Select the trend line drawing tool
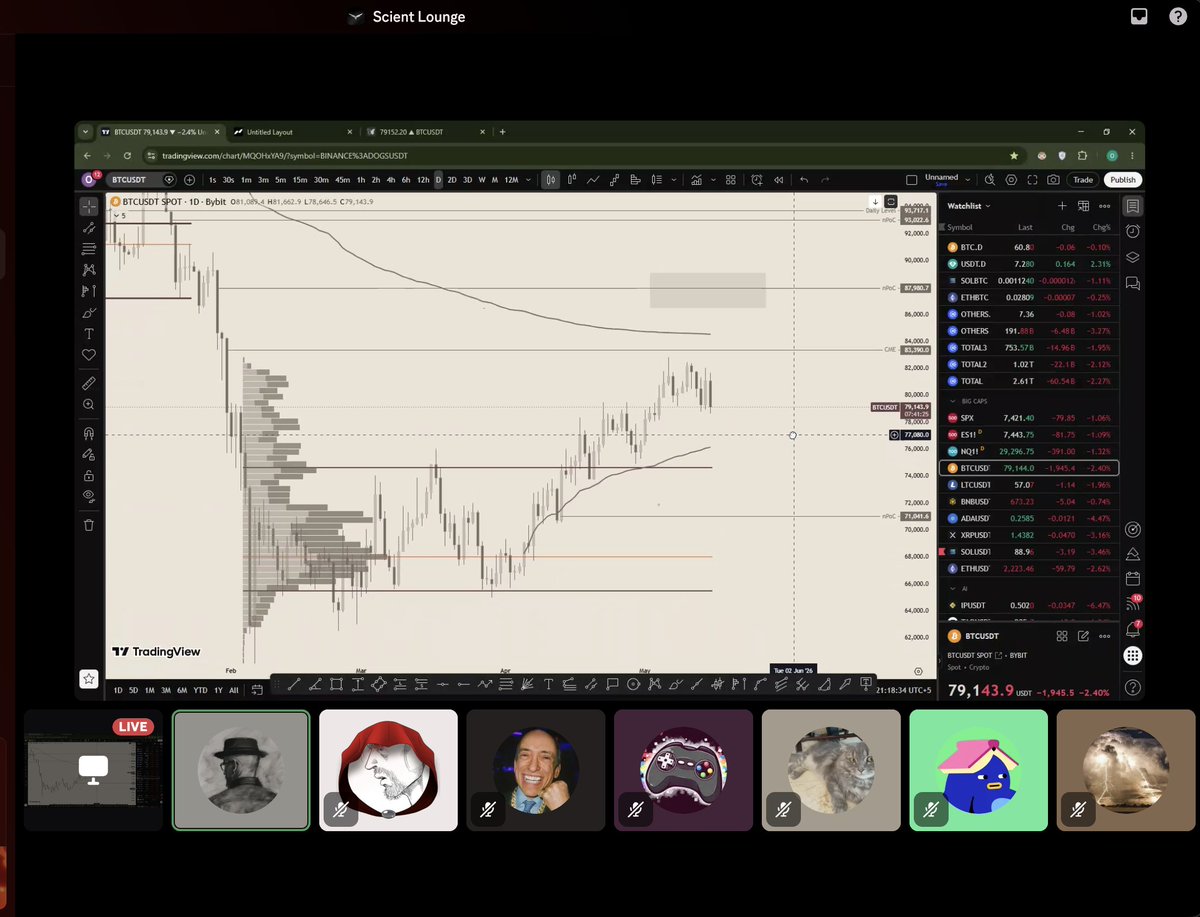Screen dimensions: 1200x917 pyautogui.click(x=89, y=227)
